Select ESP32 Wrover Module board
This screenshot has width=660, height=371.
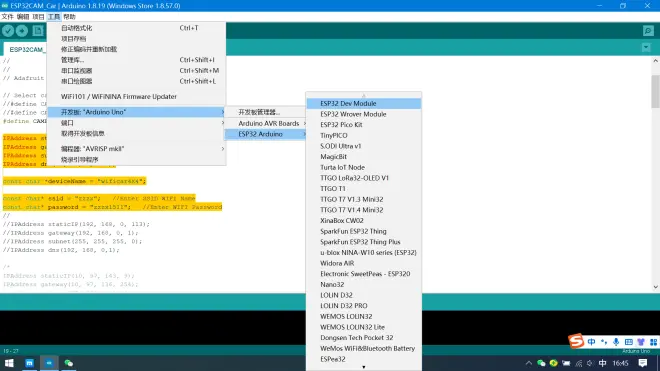point(364,114)
